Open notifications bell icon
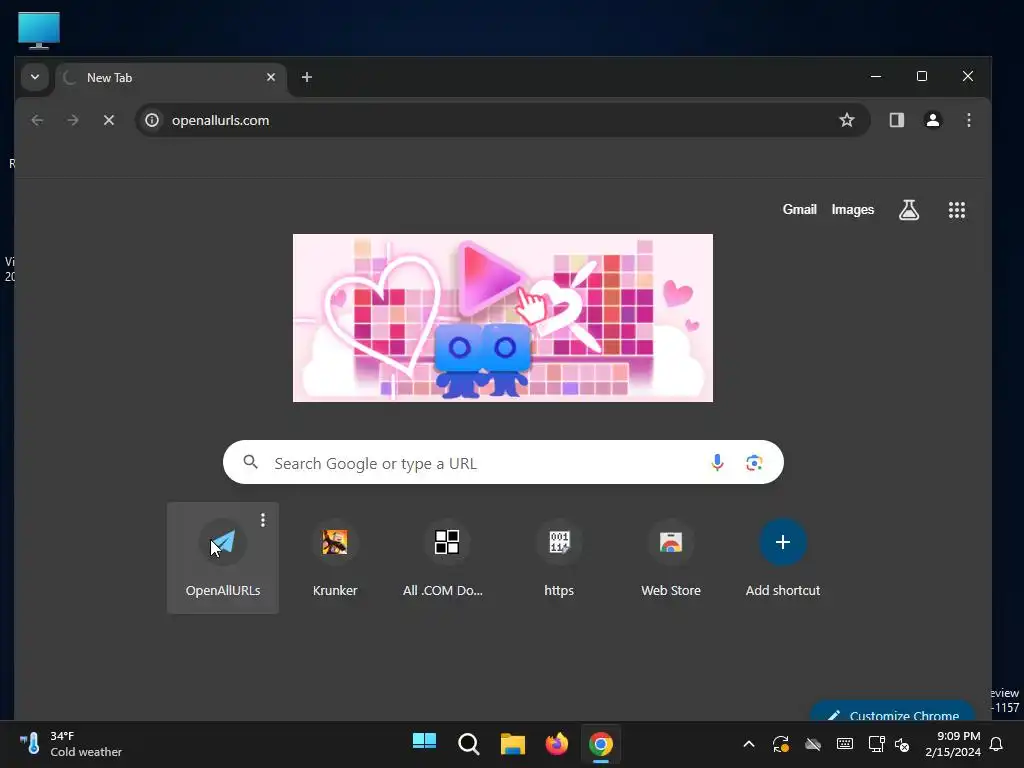Image resolution: width=1024 pixels, height=768 pixels. pyautogui.click(x=997, y=744)
